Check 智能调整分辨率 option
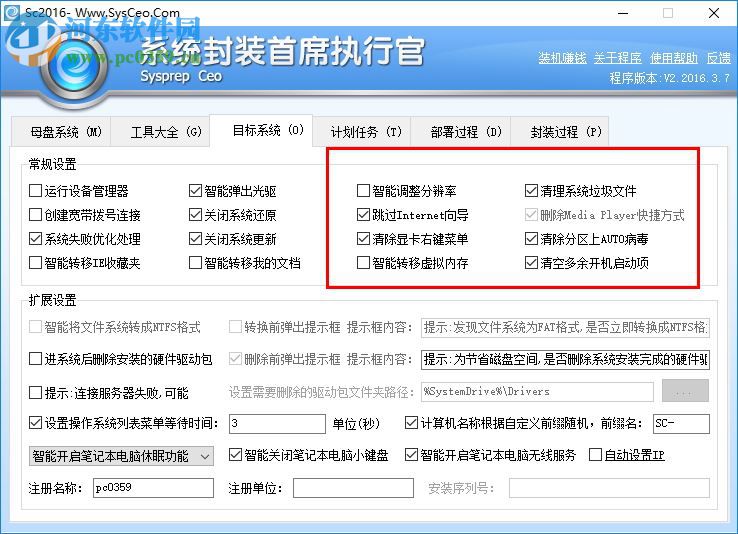Screen dimensions: 738x534 pos(363,191)
